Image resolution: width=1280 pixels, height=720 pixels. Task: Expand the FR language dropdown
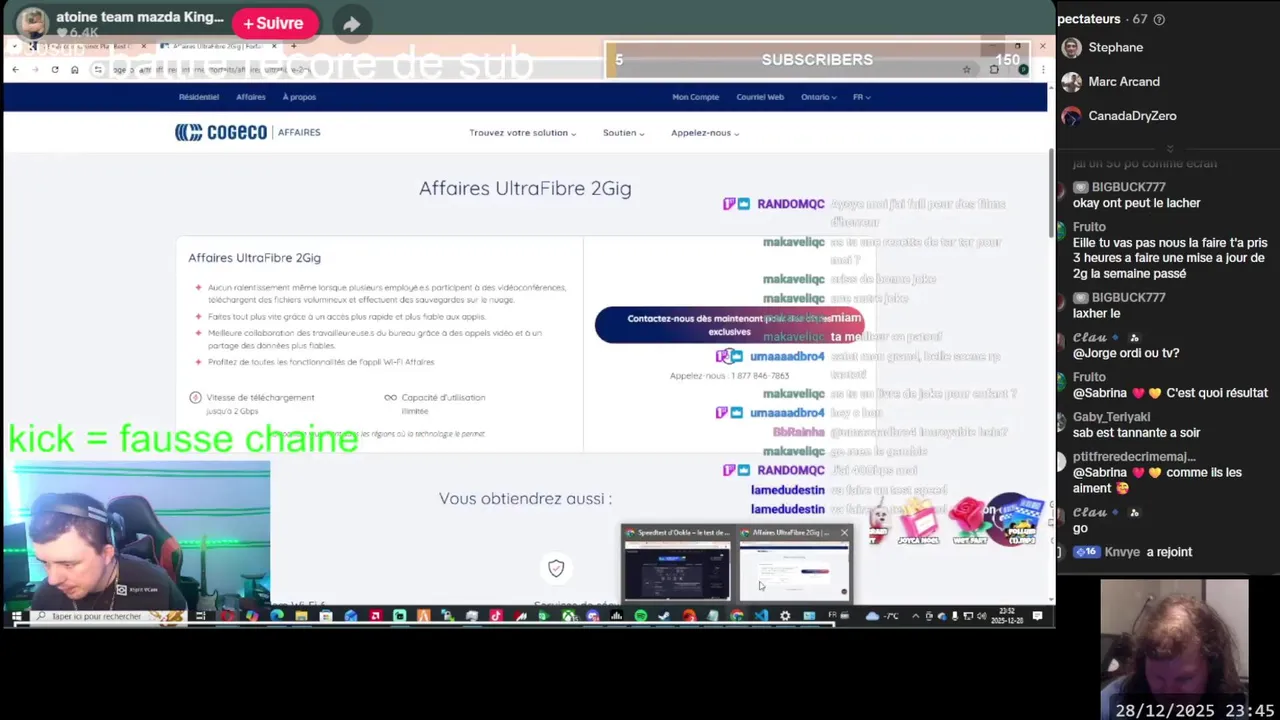tap(861, 97)
